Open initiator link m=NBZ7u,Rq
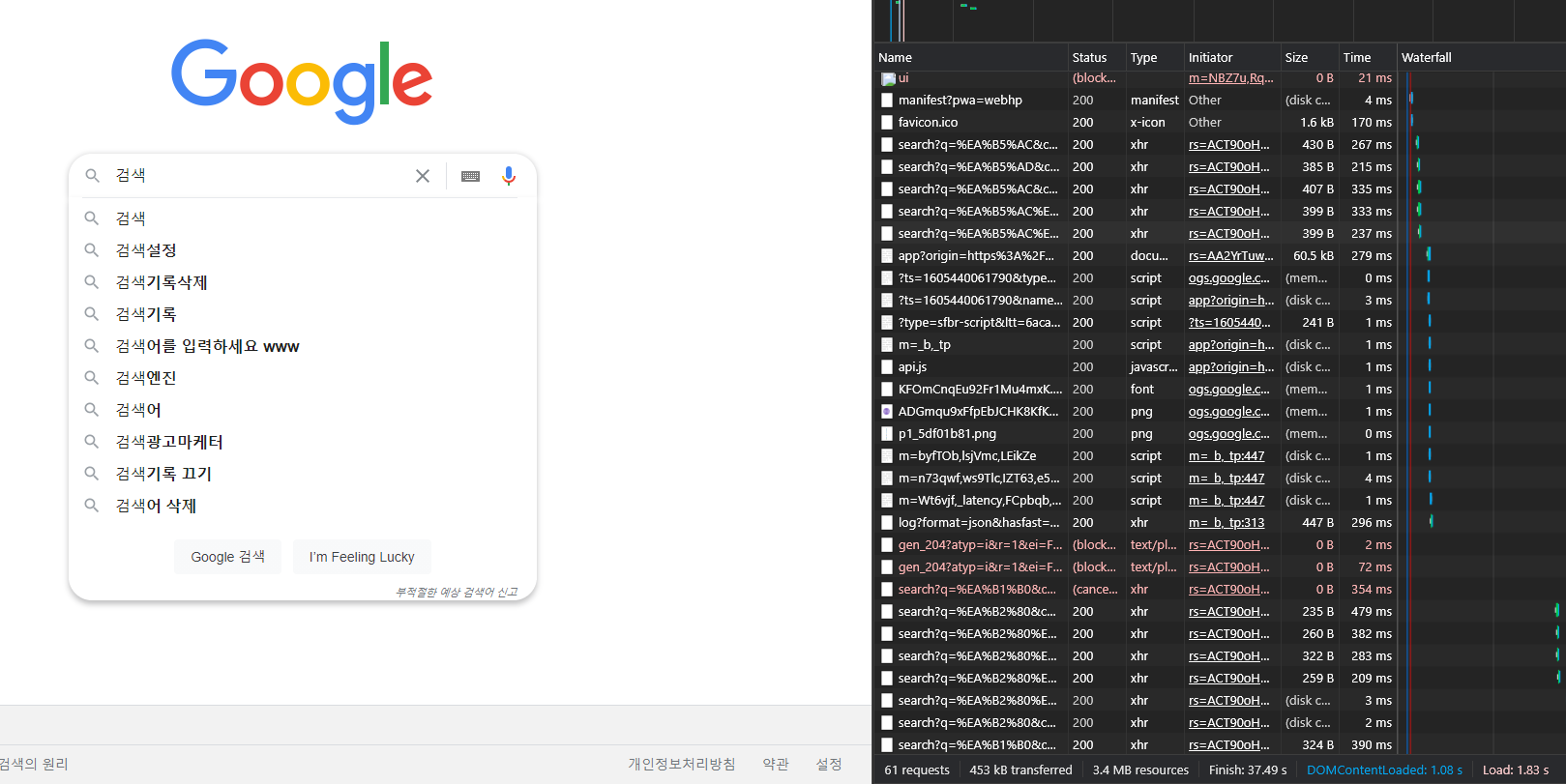The width and height of the screenshot is (1566, 784). point(1231,78)
